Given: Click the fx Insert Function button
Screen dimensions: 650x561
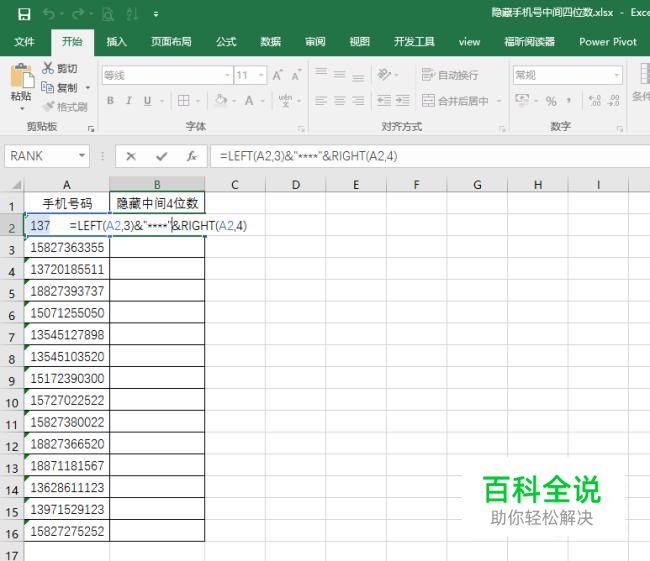Looking at the screenshot, I should (x=192, y=156).
